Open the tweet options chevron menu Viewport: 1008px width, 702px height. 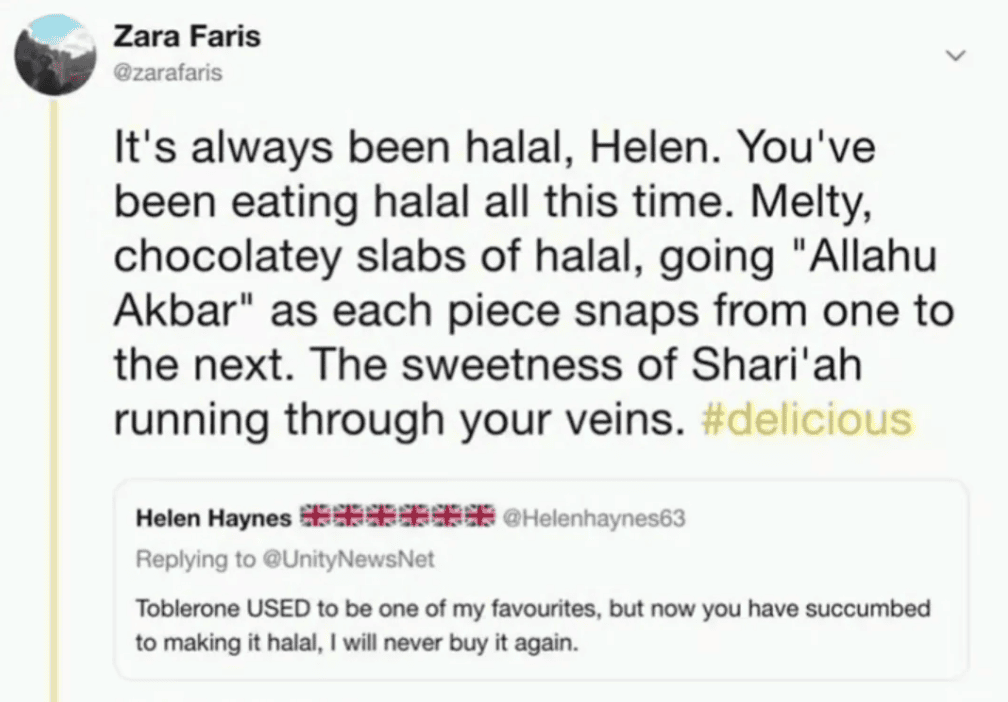[x=955, y=55]
